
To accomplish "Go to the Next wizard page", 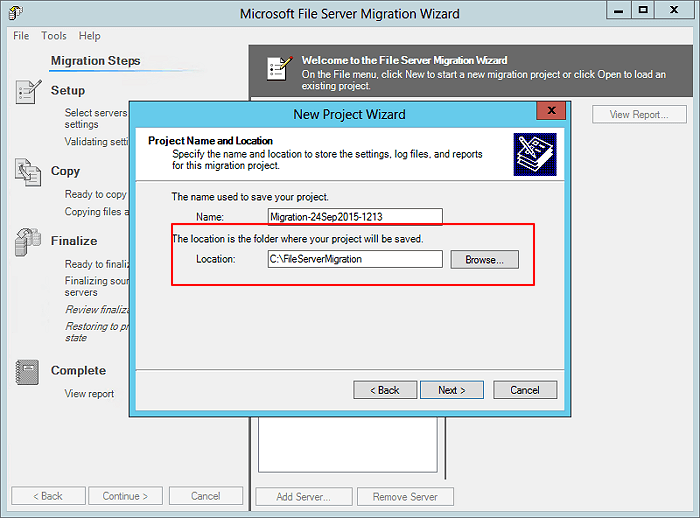I will [x=452, y=390].
